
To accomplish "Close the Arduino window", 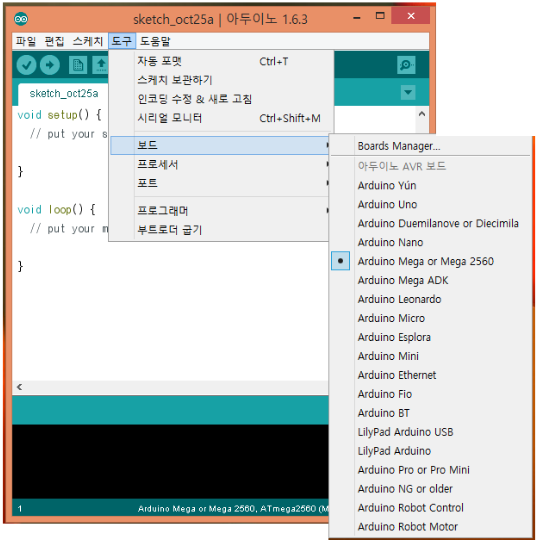I will point(411,16).
